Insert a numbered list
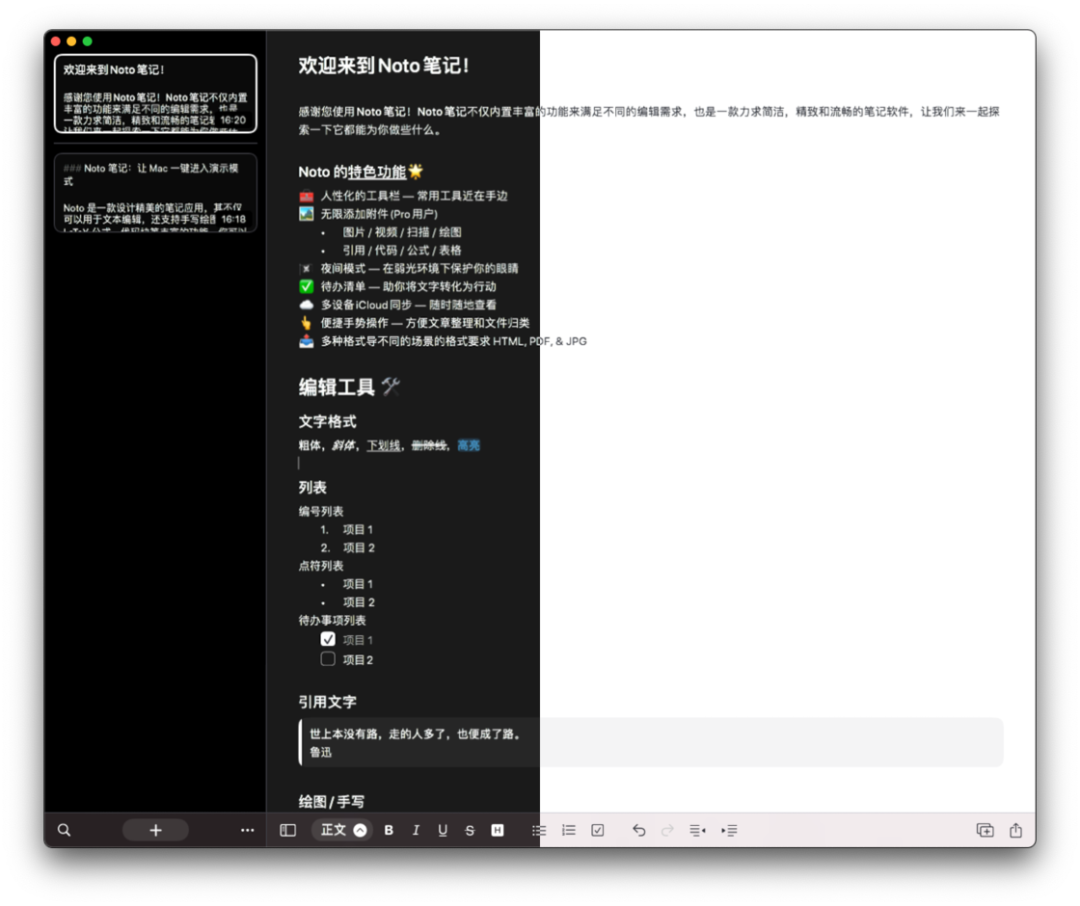The image size is (1080, 906). (568, 830)
